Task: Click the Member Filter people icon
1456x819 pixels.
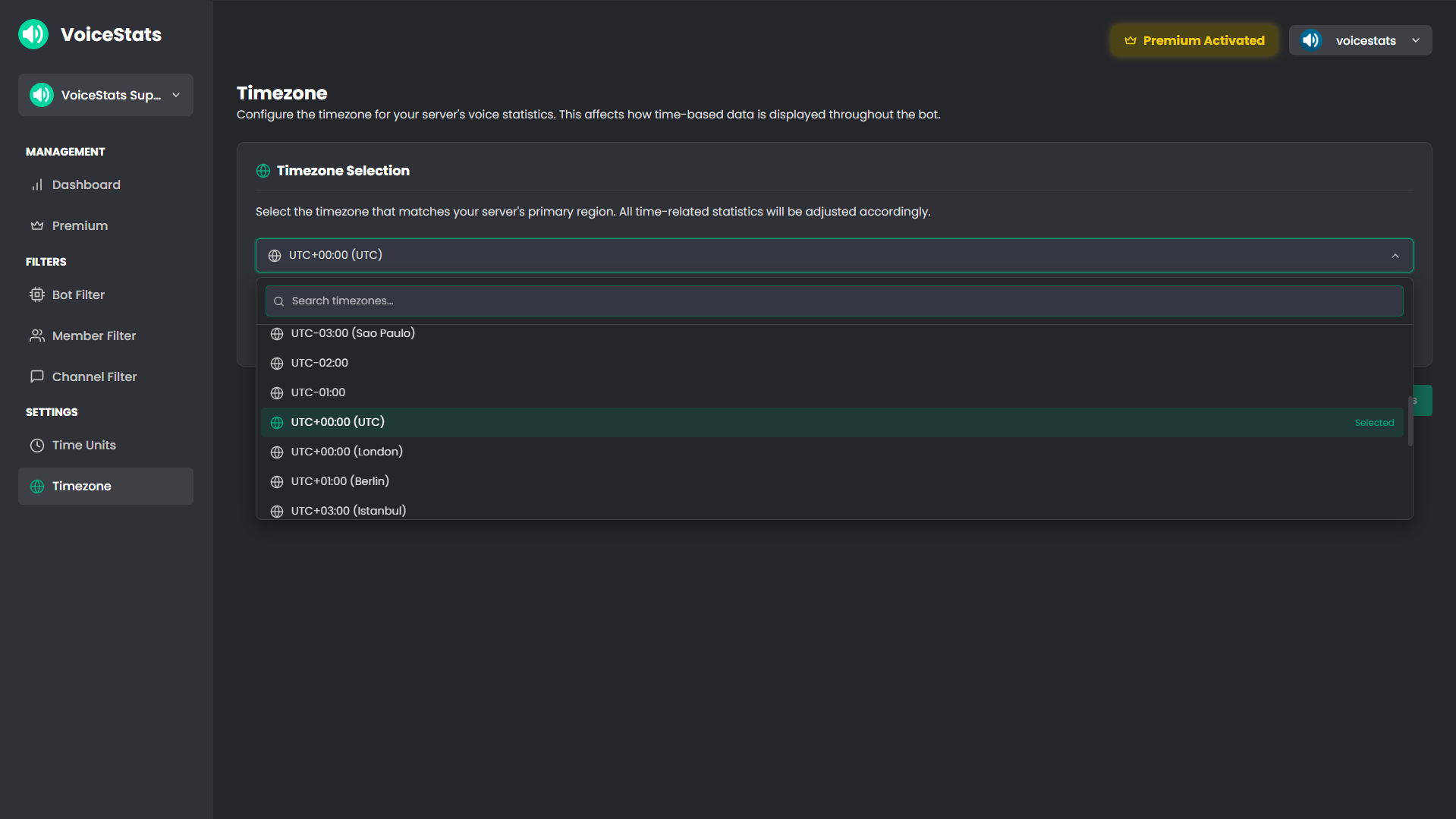Action: click(36, 336)
